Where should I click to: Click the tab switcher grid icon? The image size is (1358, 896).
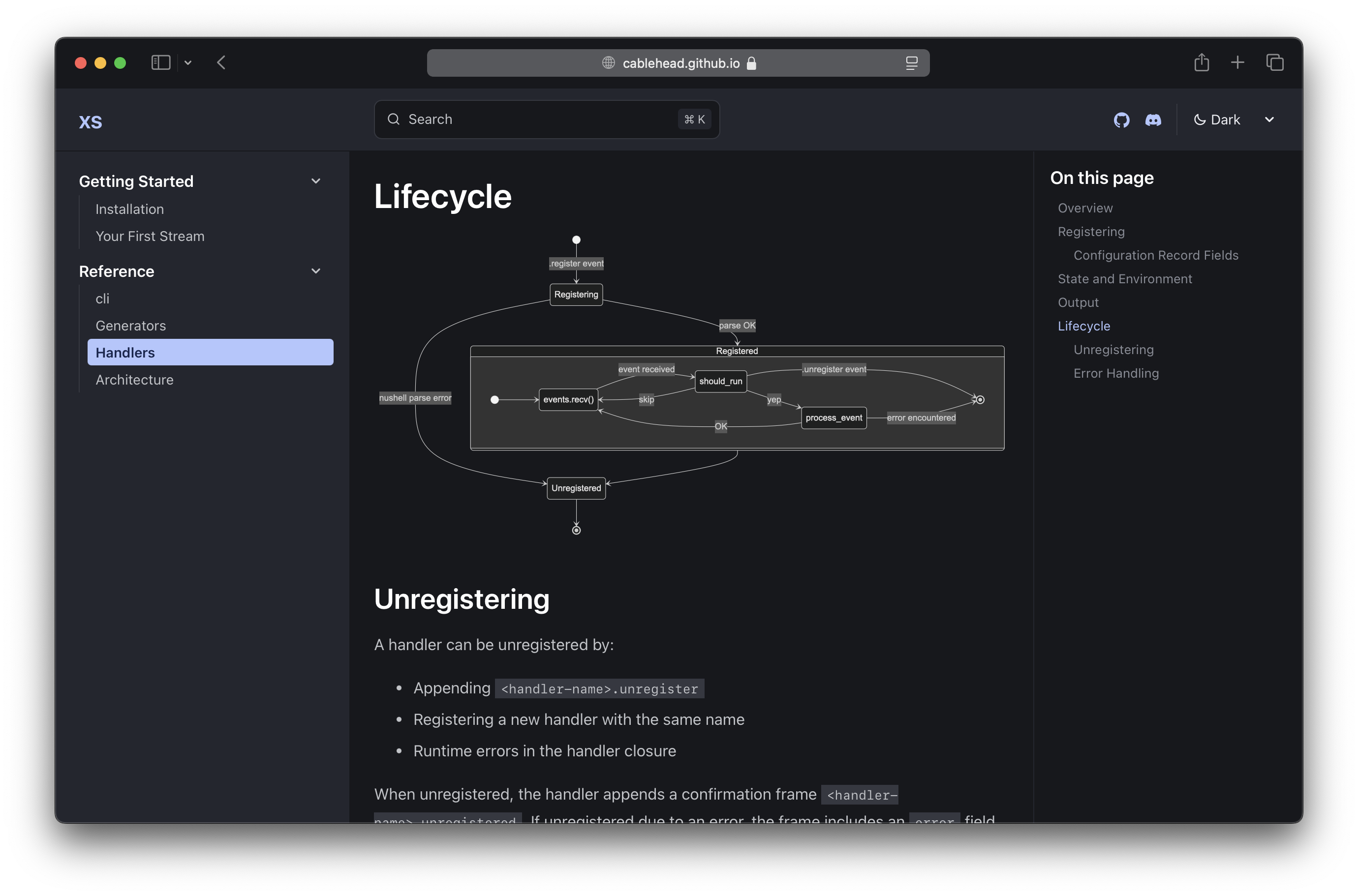pos(1275,62)
